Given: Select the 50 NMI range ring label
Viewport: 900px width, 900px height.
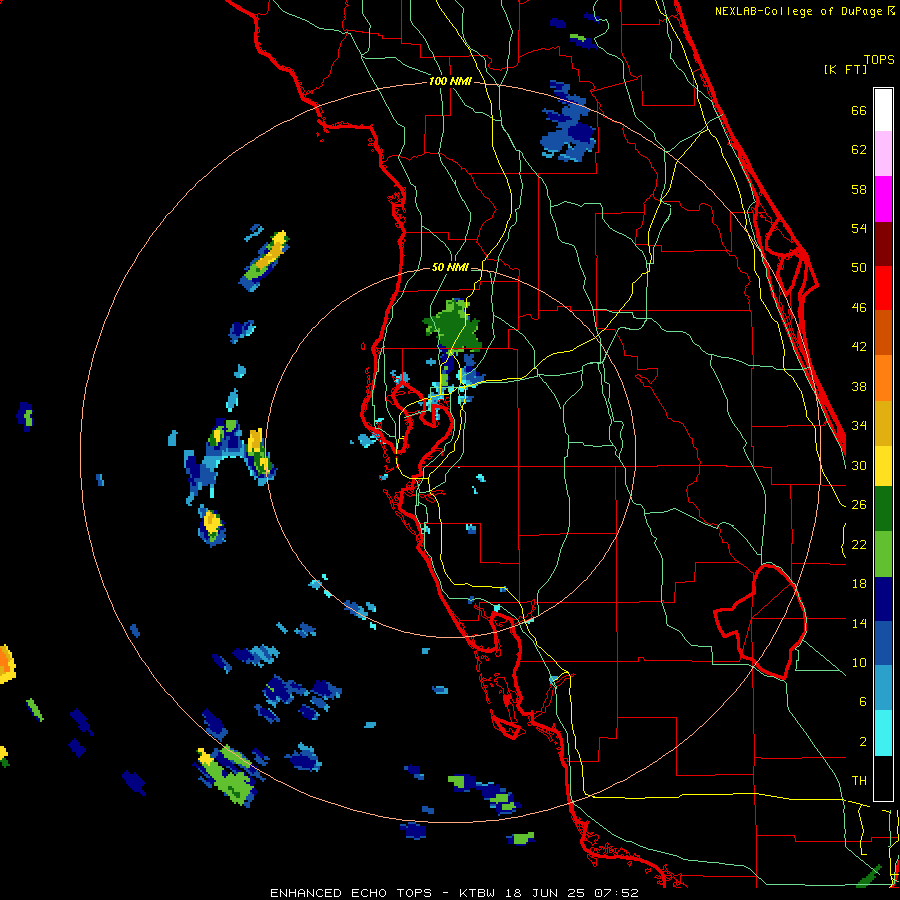Looking at the screenshot, I should point(450,267).
